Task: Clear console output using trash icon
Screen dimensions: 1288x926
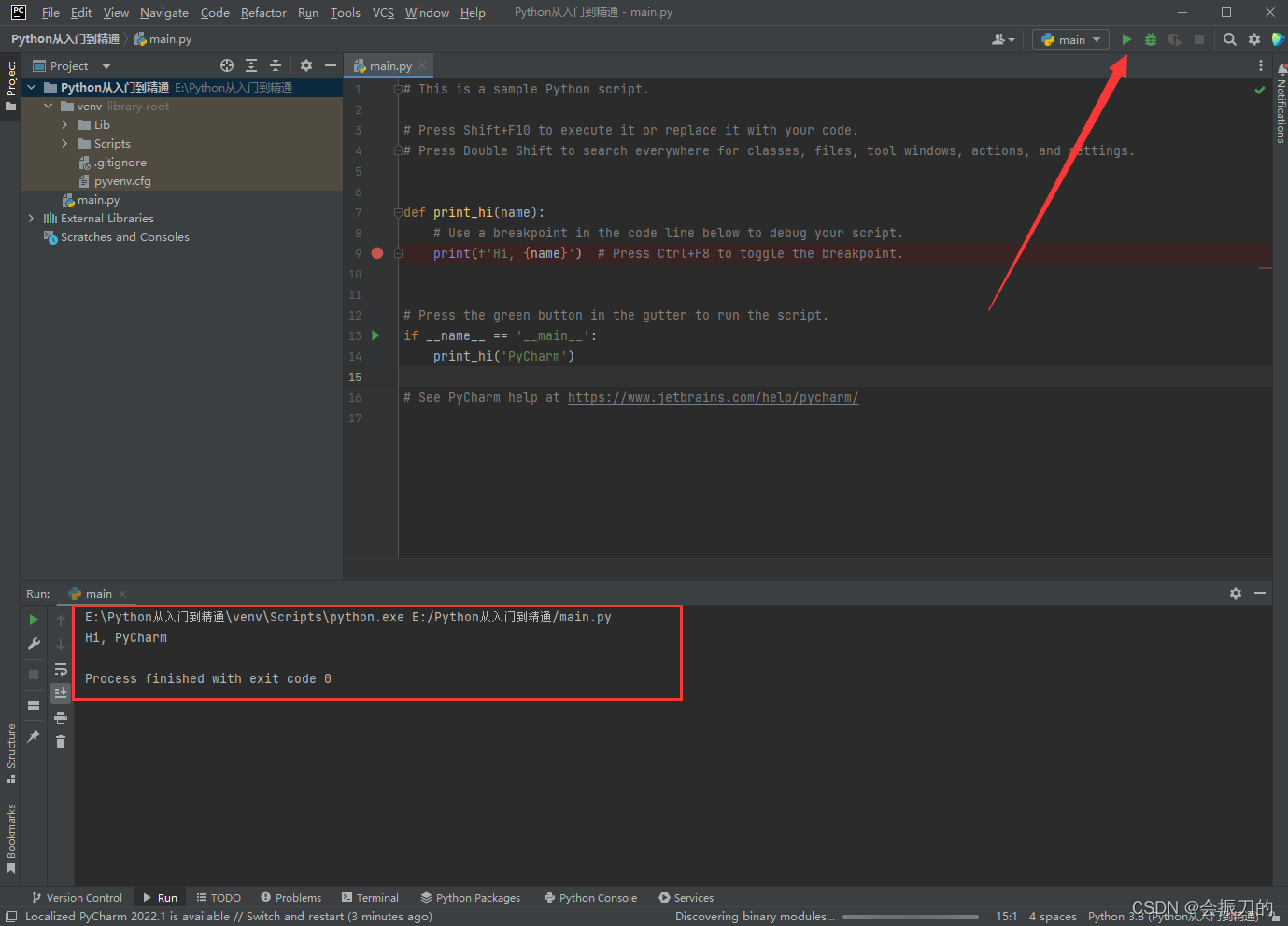Action: click(x=61, y=740)
